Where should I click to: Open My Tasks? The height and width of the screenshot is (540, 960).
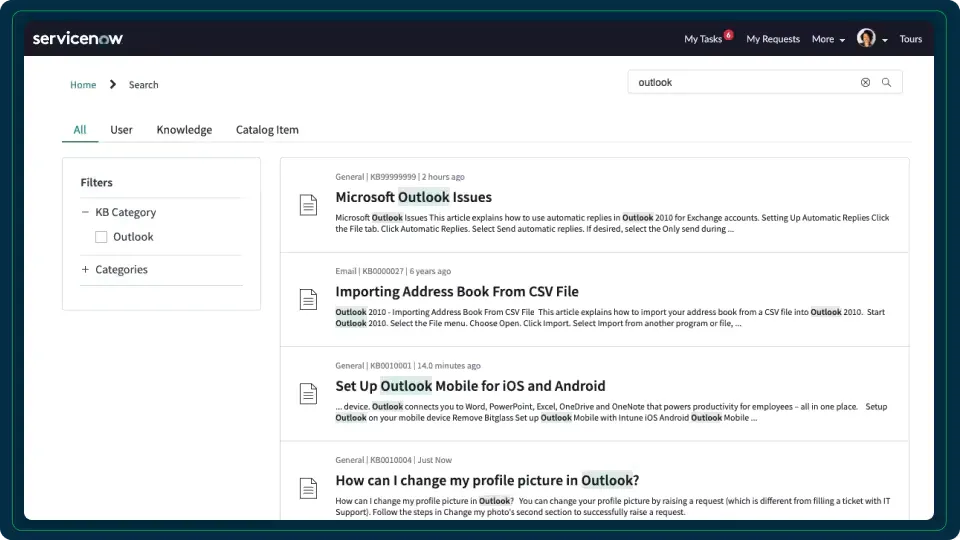pos(703,39)
